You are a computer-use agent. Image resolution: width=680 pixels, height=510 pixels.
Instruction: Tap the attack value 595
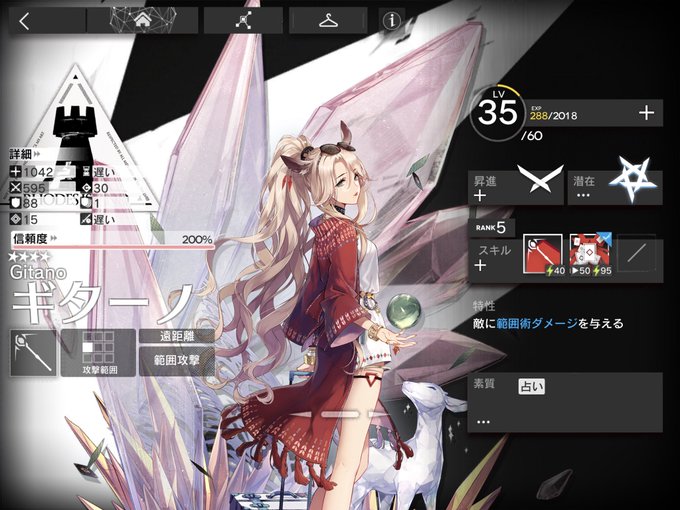[x=34, y=188]
